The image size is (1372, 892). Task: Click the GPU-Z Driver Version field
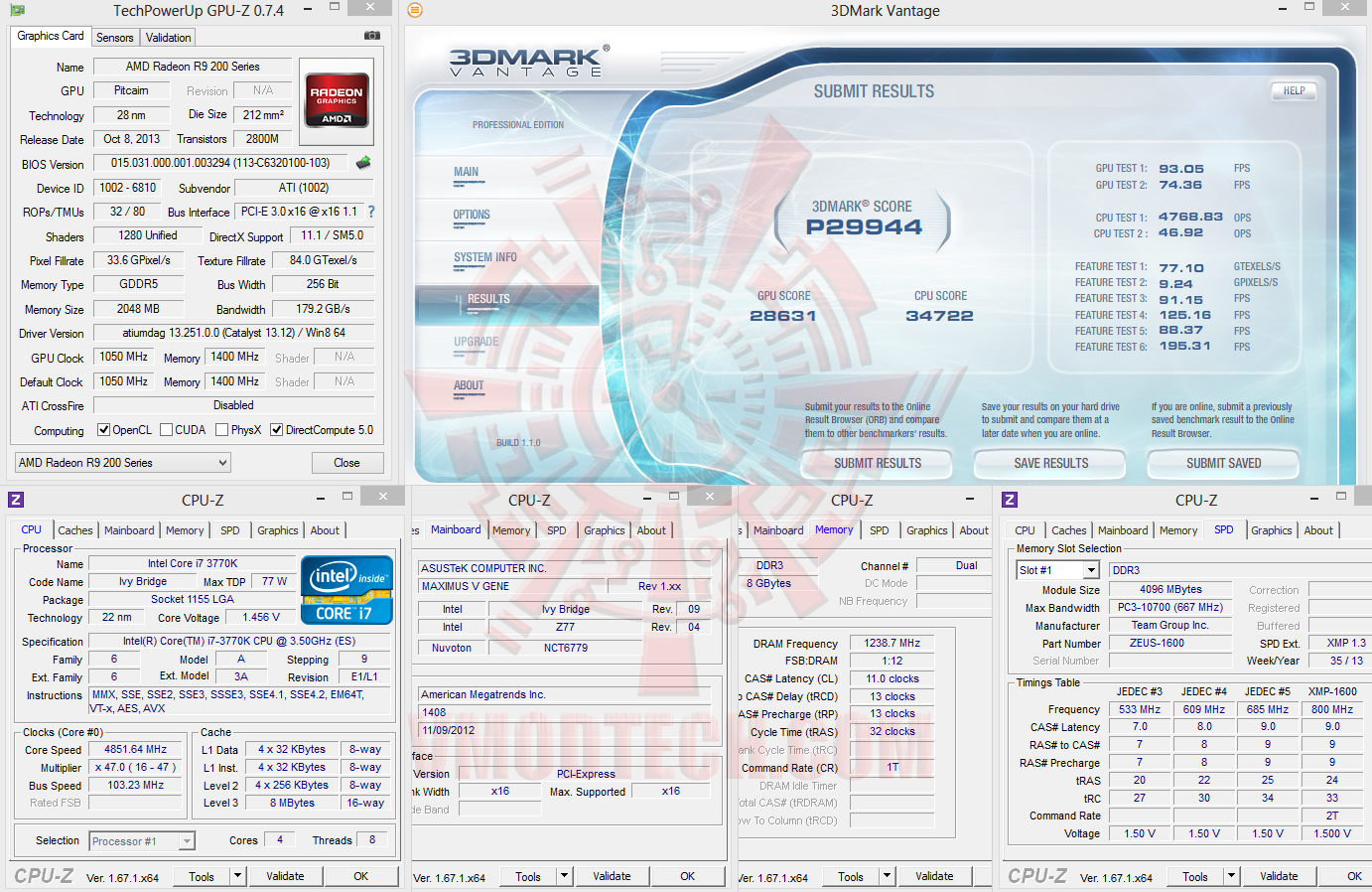click(x=233, y=333)
